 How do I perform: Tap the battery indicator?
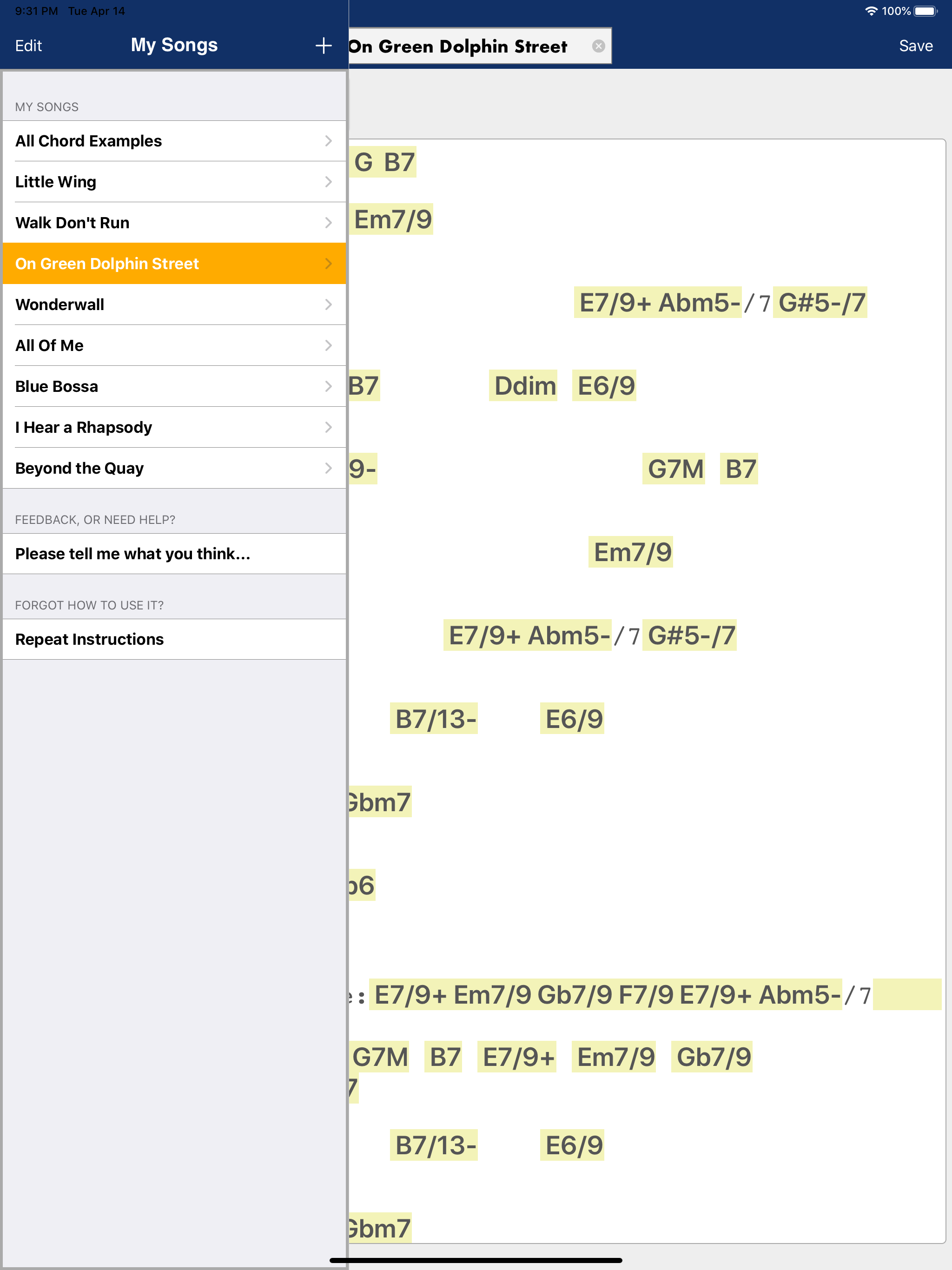point(925,11)
